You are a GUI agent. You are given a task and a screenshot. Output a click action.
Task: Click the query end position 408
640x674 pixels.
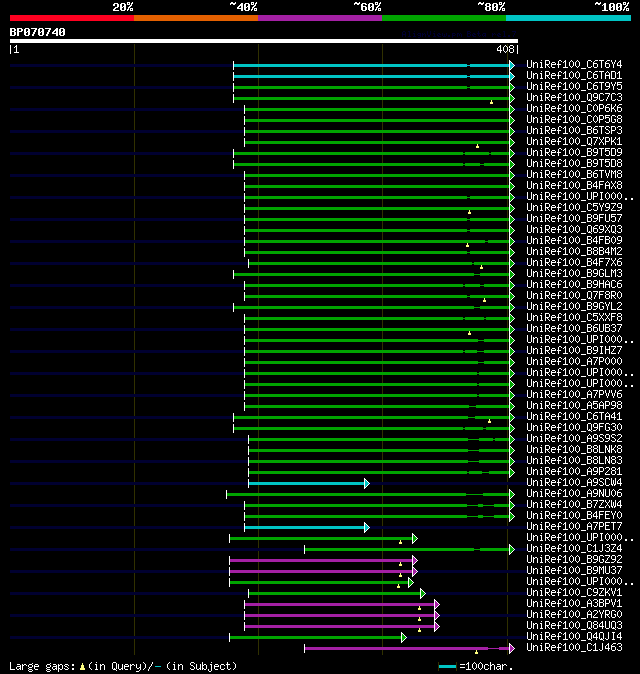[505, 49]
